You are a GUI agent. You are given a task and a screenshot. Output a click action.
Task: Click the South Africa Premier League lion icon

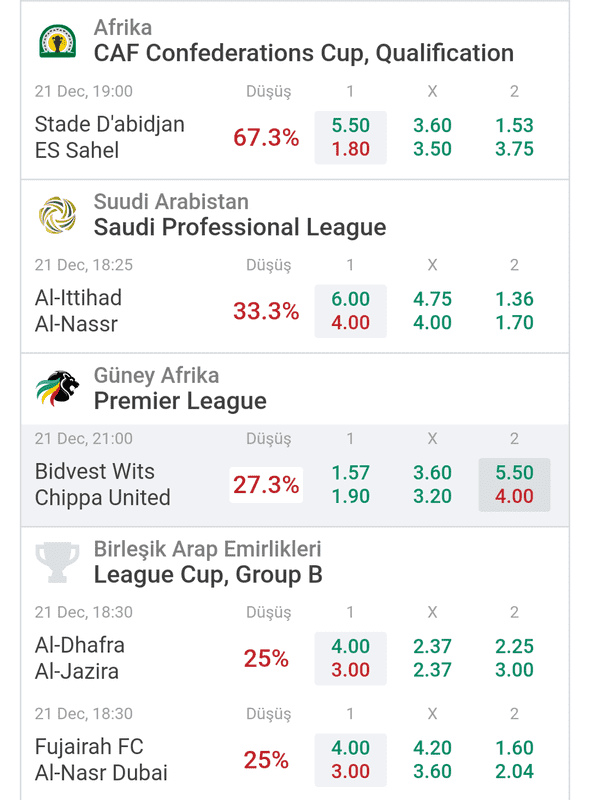point(58,388)
